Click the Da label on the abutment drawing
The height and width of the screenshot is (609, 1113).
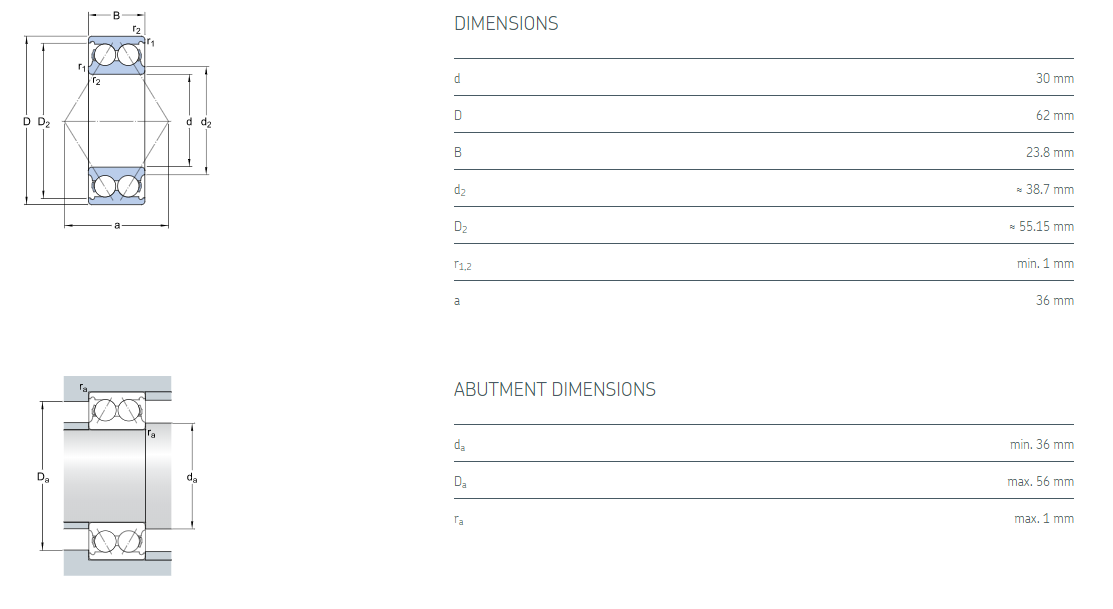coord(43,478)
